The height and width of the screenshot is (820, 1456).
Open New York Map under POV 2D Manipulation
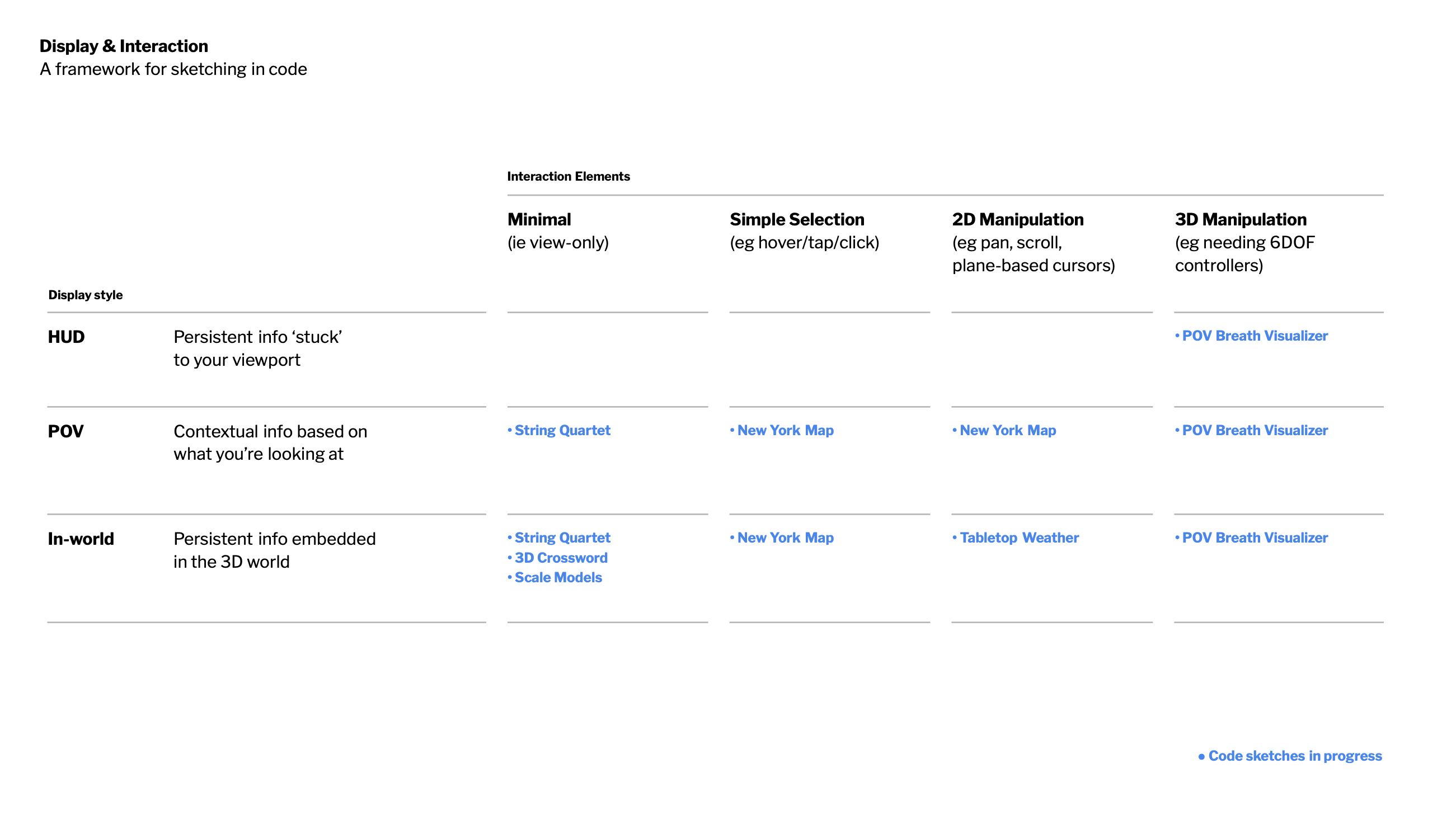[x=1007, y=431]
